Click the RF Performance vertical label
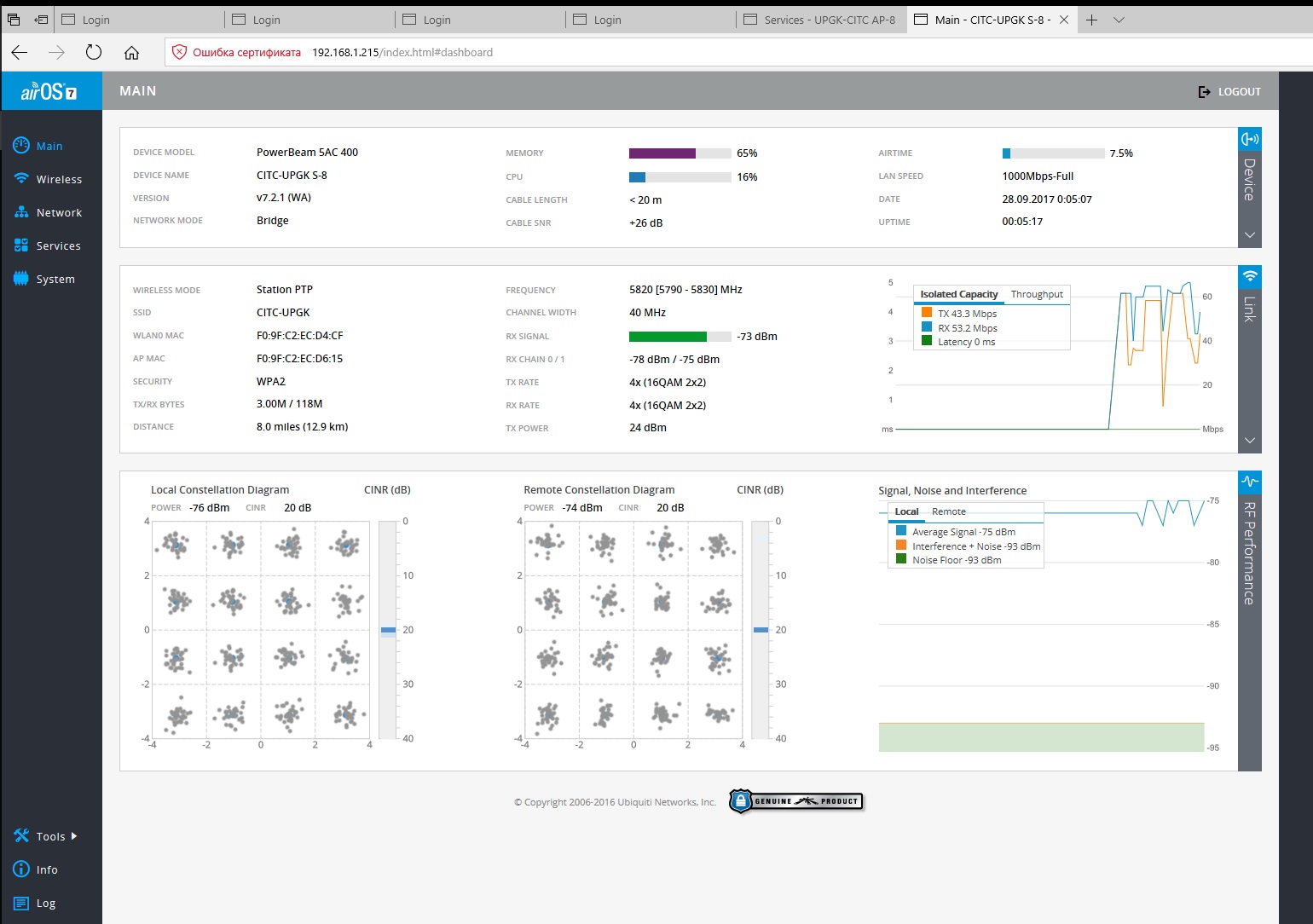Viewport: 1313px width, 924px height. [x=1250, y=553]
